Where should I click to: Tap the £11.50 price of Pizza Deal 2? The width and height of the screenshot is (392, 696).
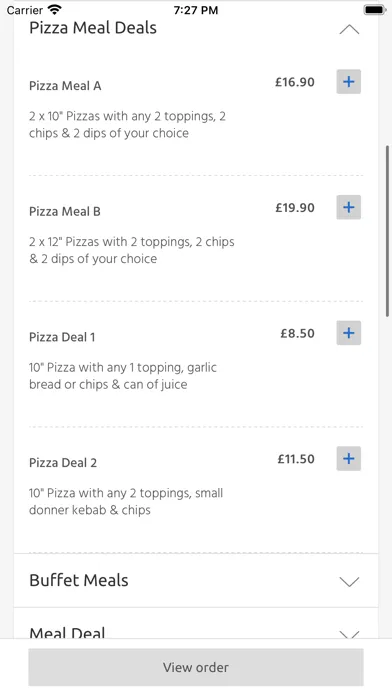coord(296,459)
